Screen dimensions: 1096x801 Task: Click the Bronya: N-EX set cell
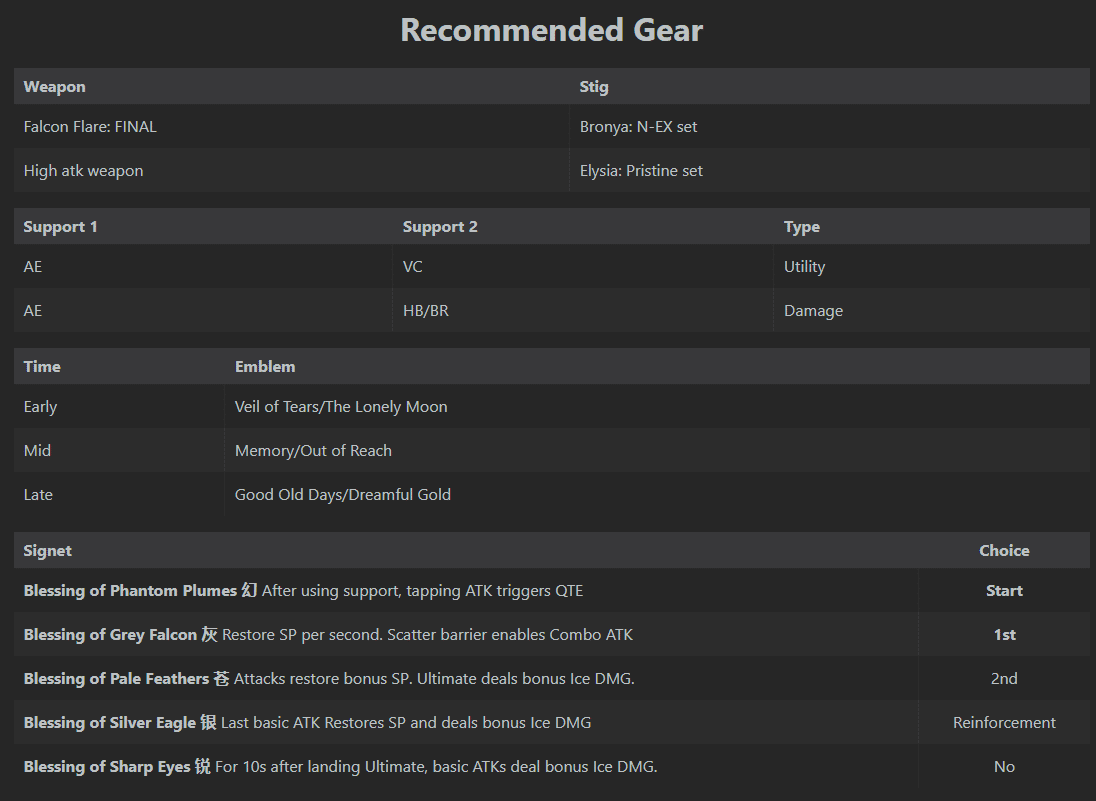[x=638, y=127]
